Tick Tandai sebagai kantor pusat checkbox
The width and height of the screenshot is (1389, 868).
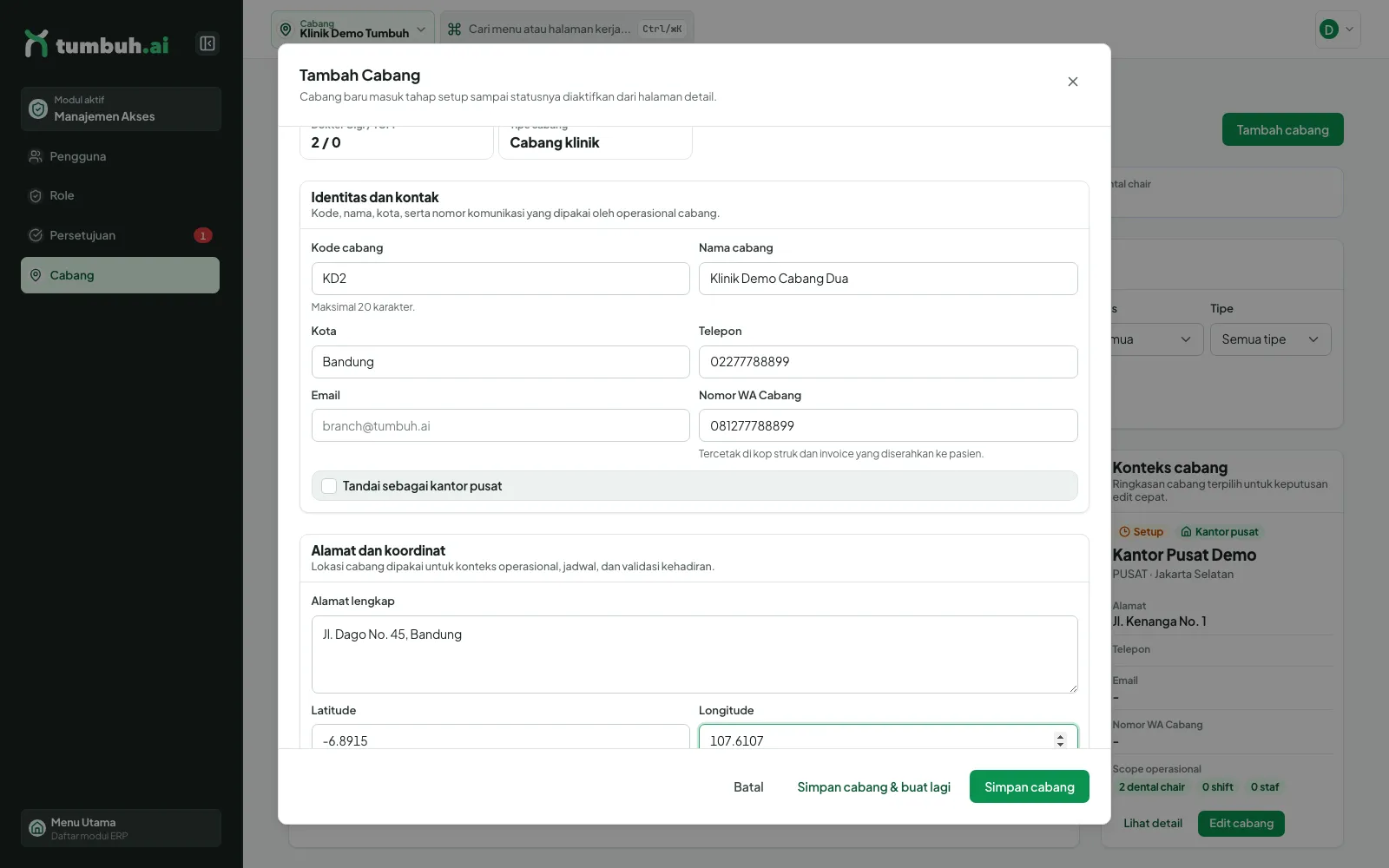[x=329, y=486]
